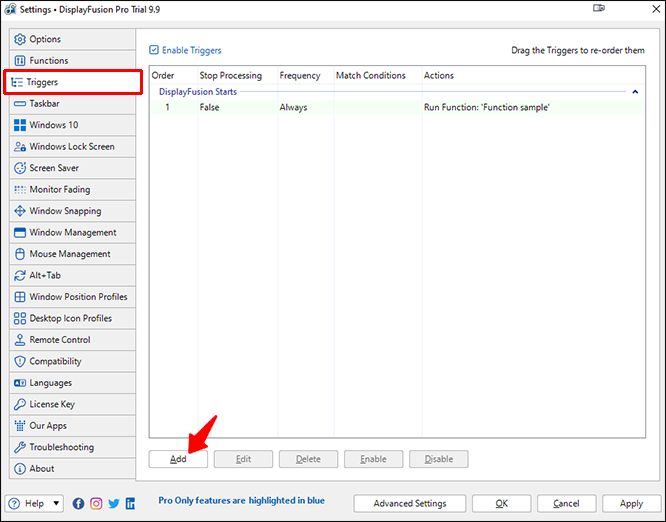Go to Window Snapping settings
The width and height of the screenshot is (666, 522).
pos(72,211)
